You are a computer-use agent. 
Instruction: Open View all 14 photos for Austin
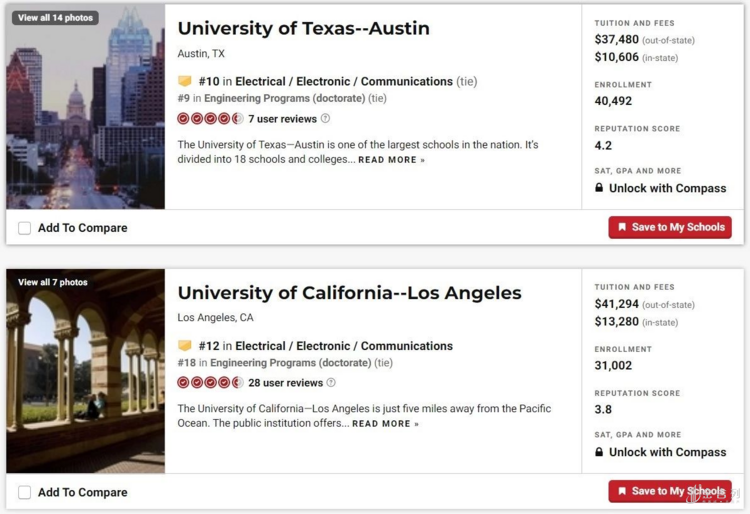click(55, 18)
